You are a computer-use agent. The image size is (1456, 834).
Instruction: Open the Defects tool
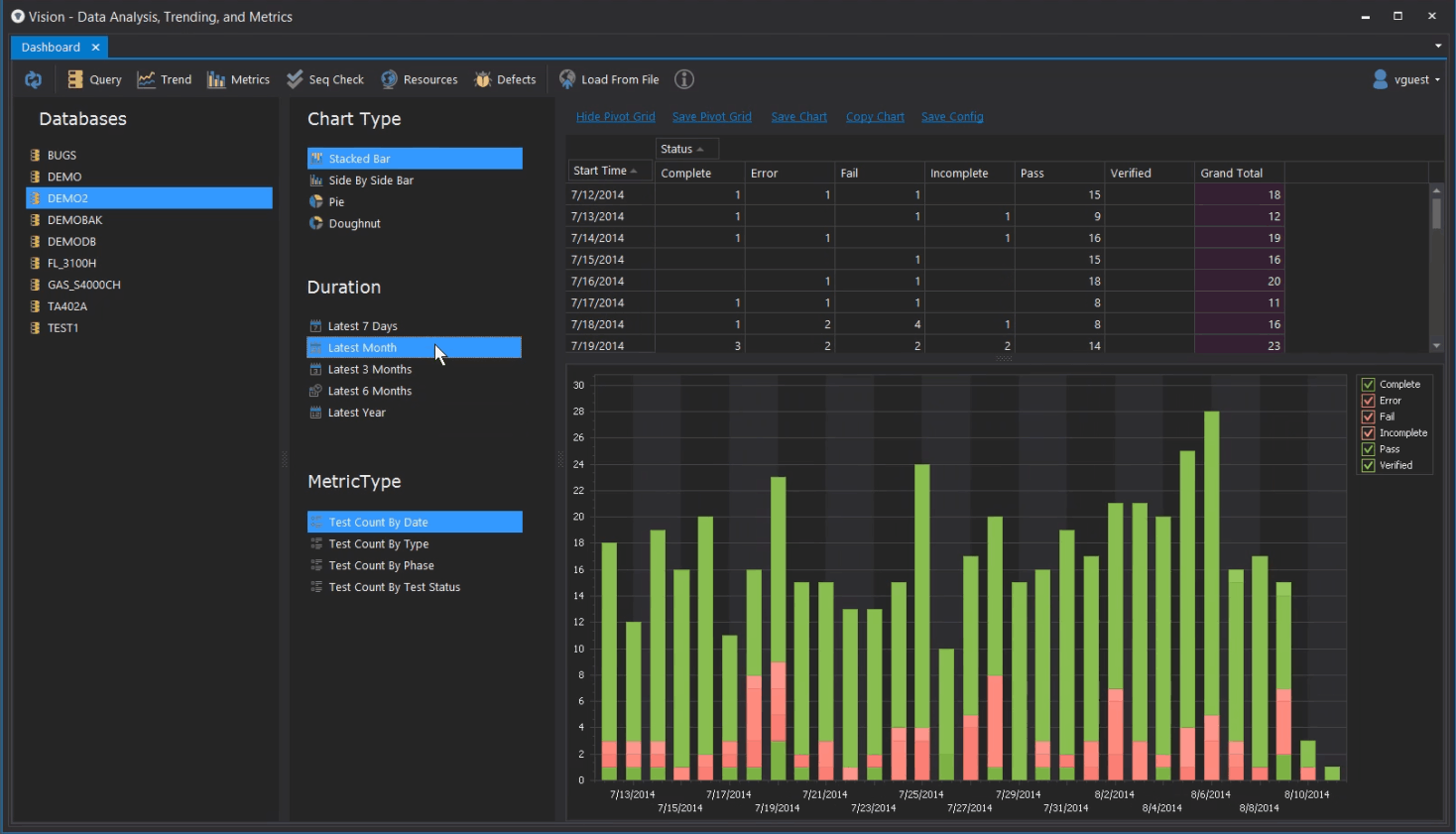point(504,79)
